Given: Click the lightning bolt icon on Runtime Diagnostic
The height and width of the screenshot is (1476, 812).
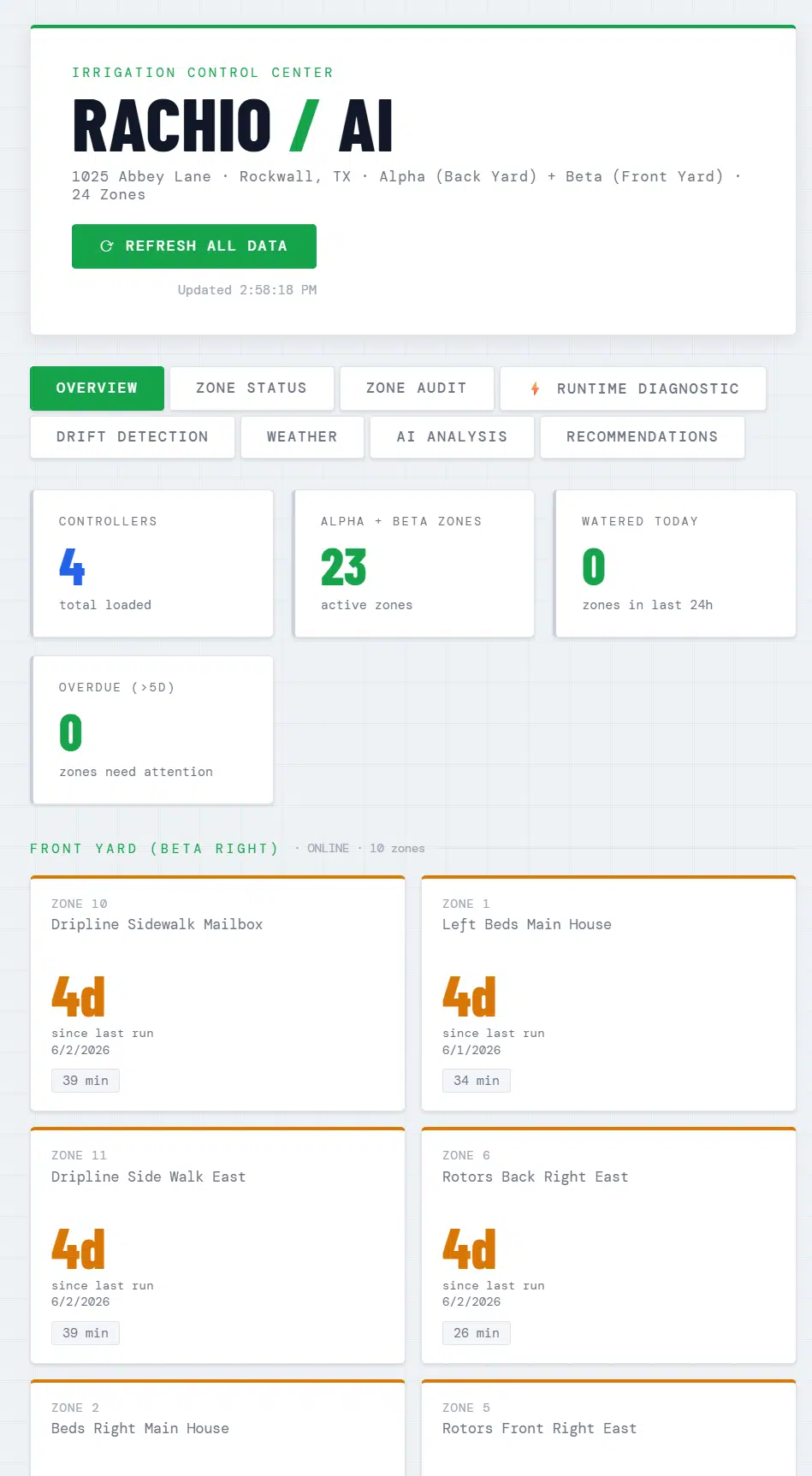Looking at the screenshot, I should 535,388.
